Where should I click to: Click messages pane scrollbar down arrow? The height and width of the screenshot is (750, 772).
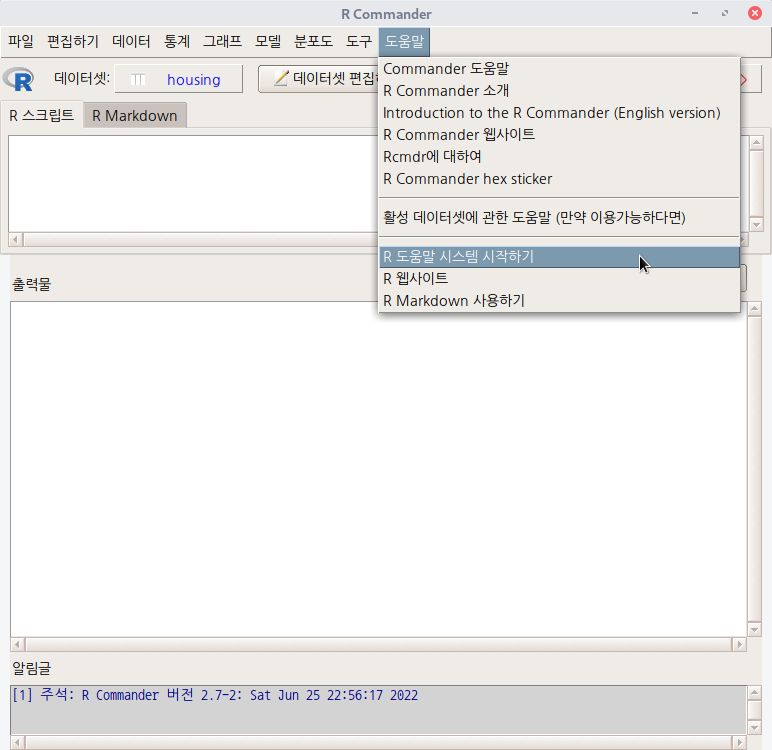[754, 727]
